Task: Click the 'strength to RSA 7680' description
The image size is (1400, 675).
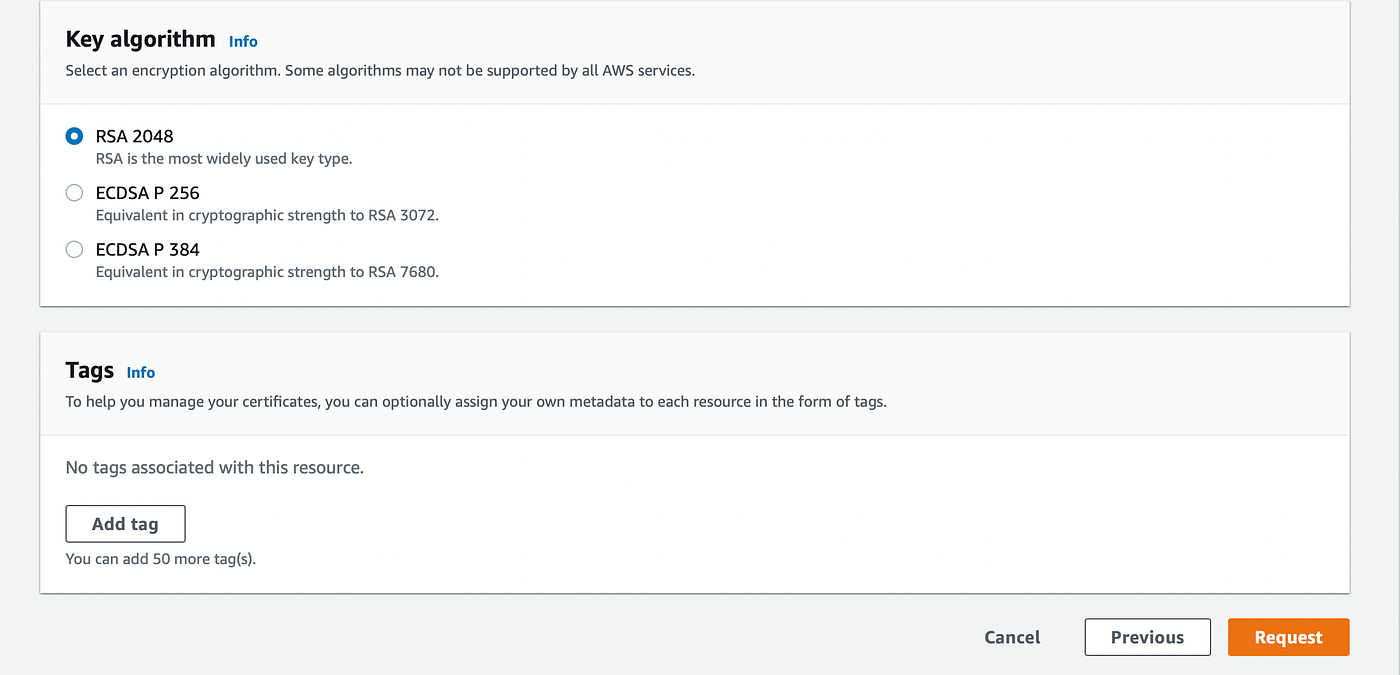Action: pos(267,272)
